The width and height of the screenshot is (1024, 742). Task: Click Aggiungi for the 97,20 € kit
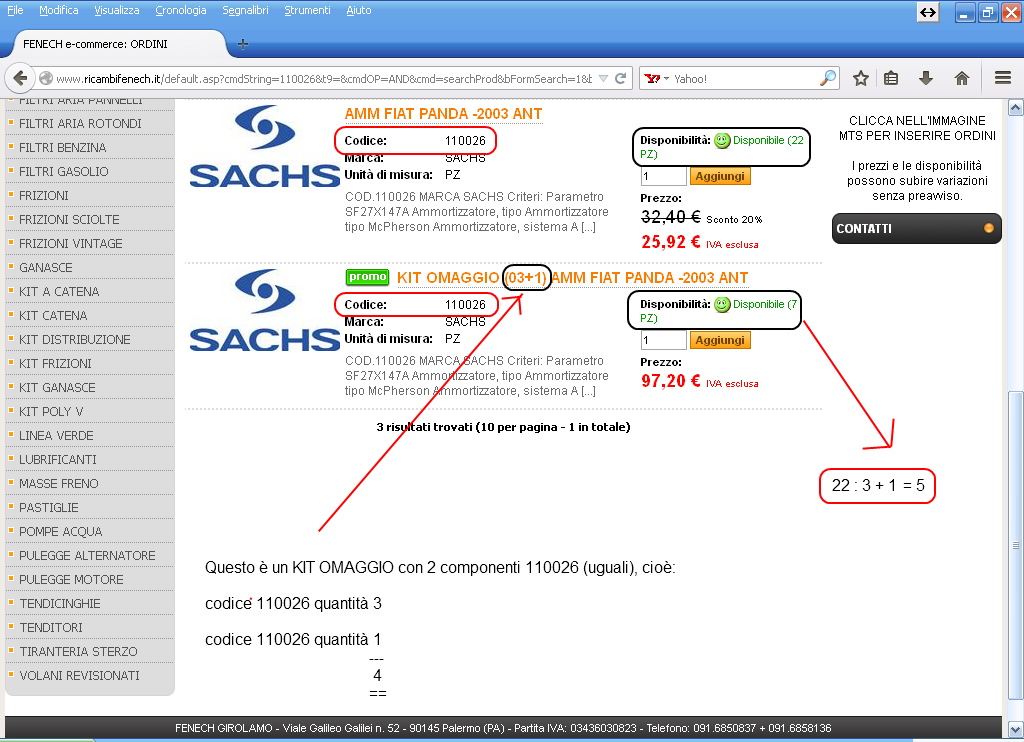720,340
